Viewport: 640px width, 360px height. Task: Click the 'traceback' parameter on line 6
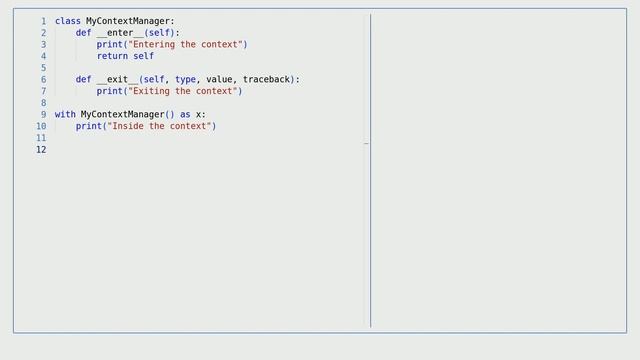tap(266, 80)
